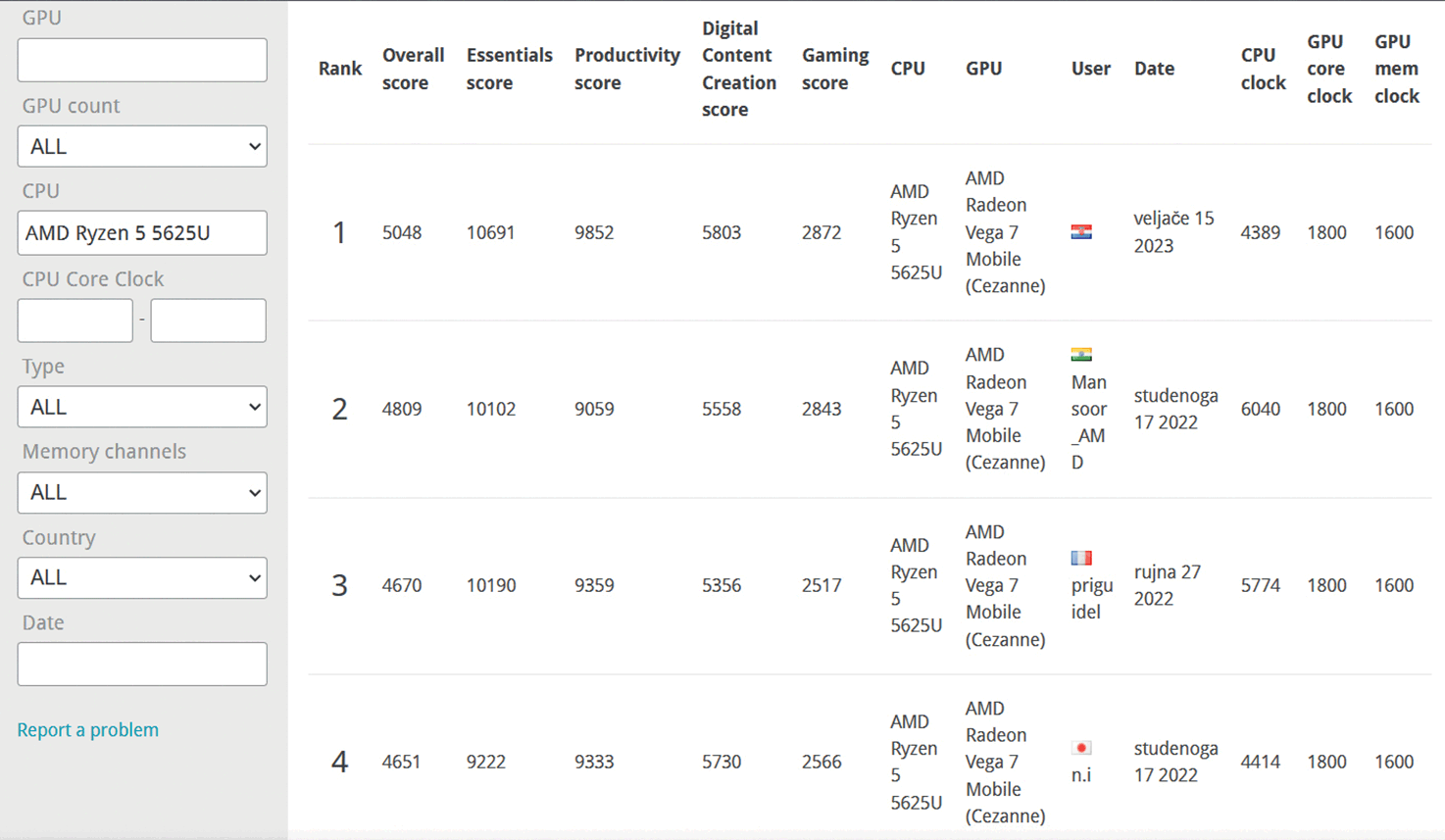Screen dimensions: 1445x840
Task: Click the maximum CPU Core Clock field
Action: click(x=208, y=321)
